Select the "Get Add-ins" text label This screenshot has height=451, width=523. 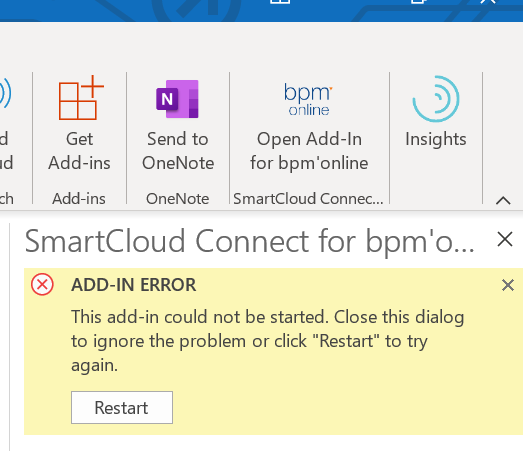tap(79, 151)
